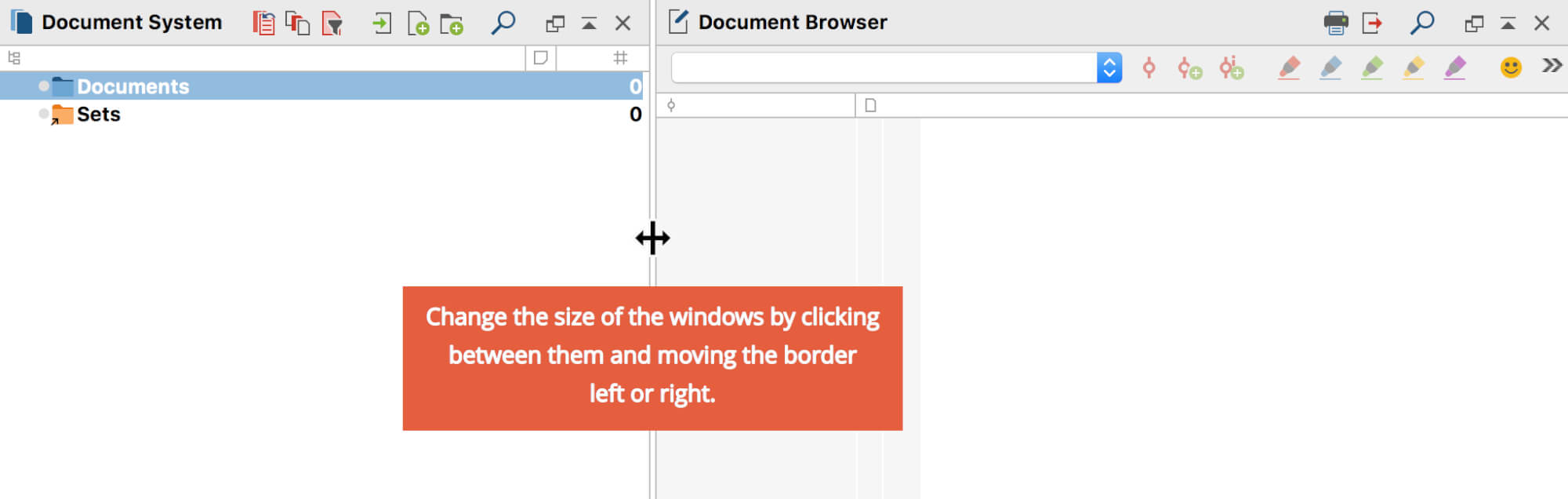The image size is (1568, 499).
Task: Toggle activation circle beside Documents folder
Action: click(x=44, y=86)
